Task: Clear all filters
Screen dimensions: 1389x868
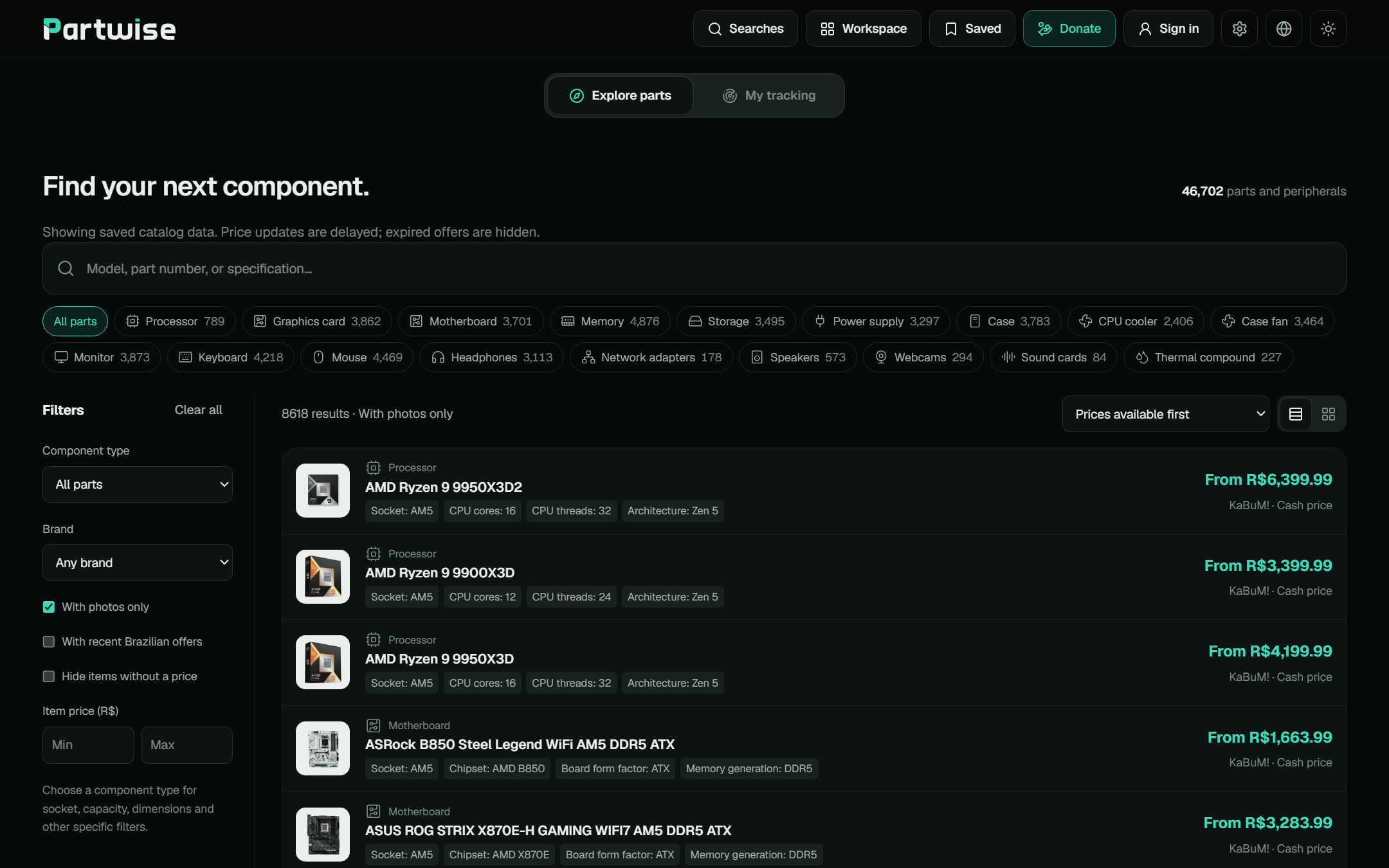Action: pos(198,410)
